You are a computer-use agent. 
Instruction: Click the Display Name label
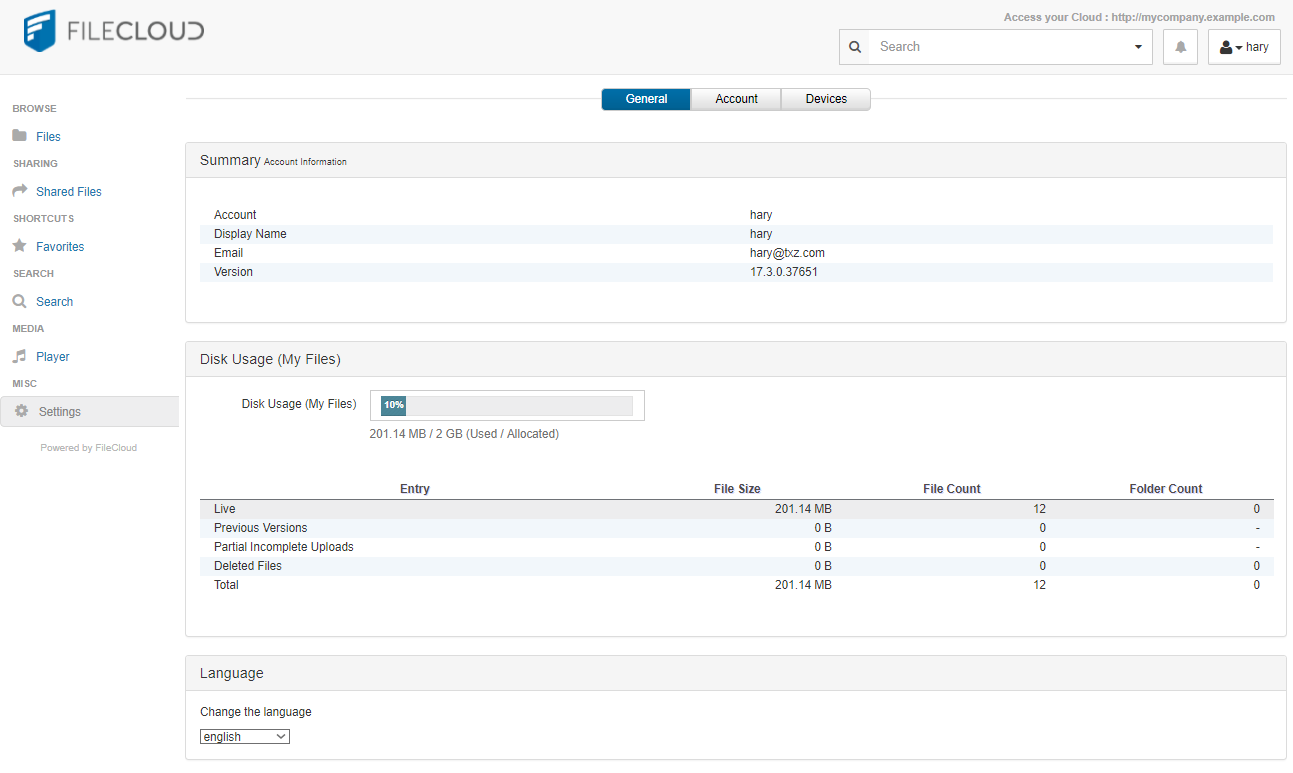tap(250, 234)
